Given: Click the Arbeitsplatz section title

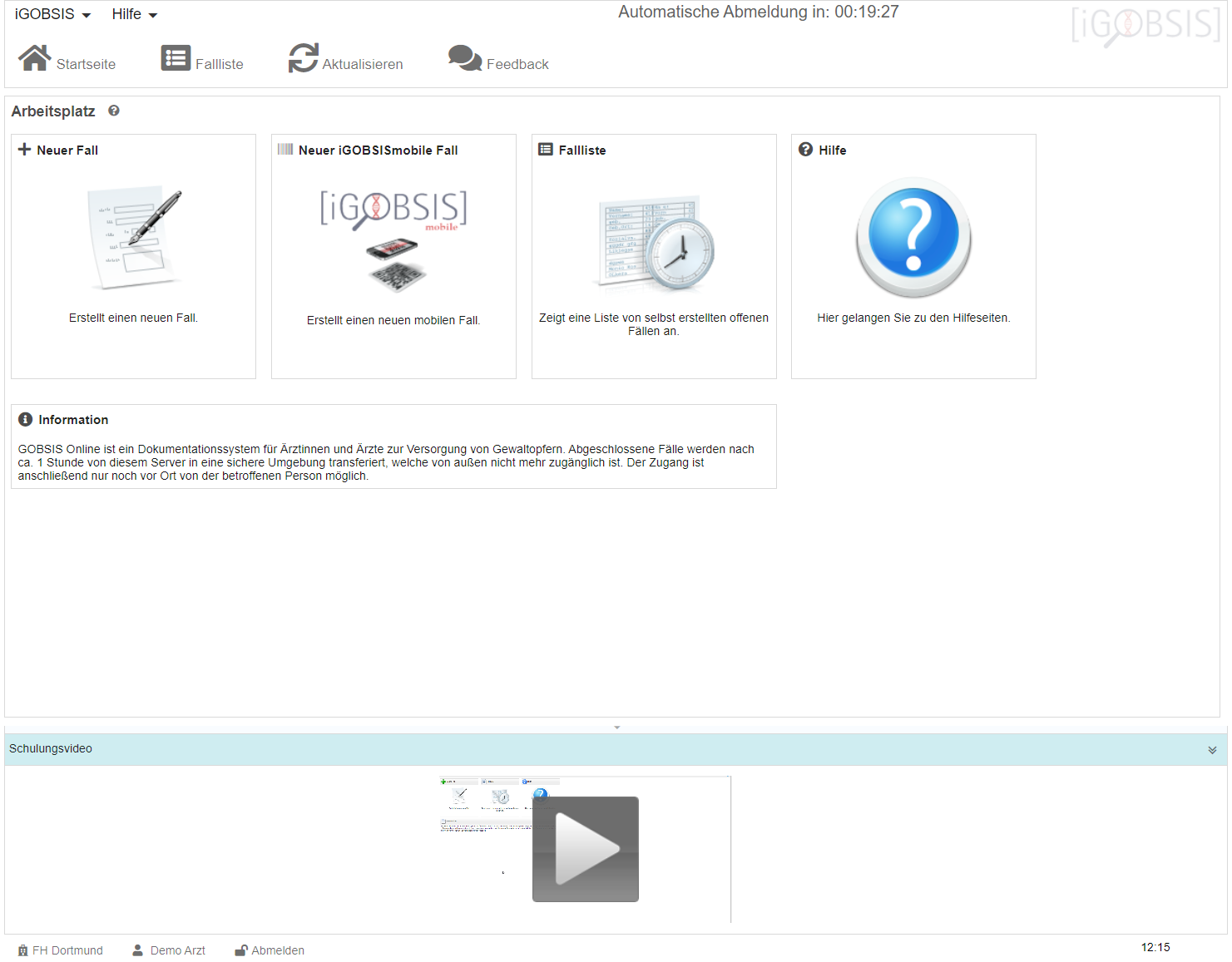Looking at the screenshot, I should click(x=53, y=111).
